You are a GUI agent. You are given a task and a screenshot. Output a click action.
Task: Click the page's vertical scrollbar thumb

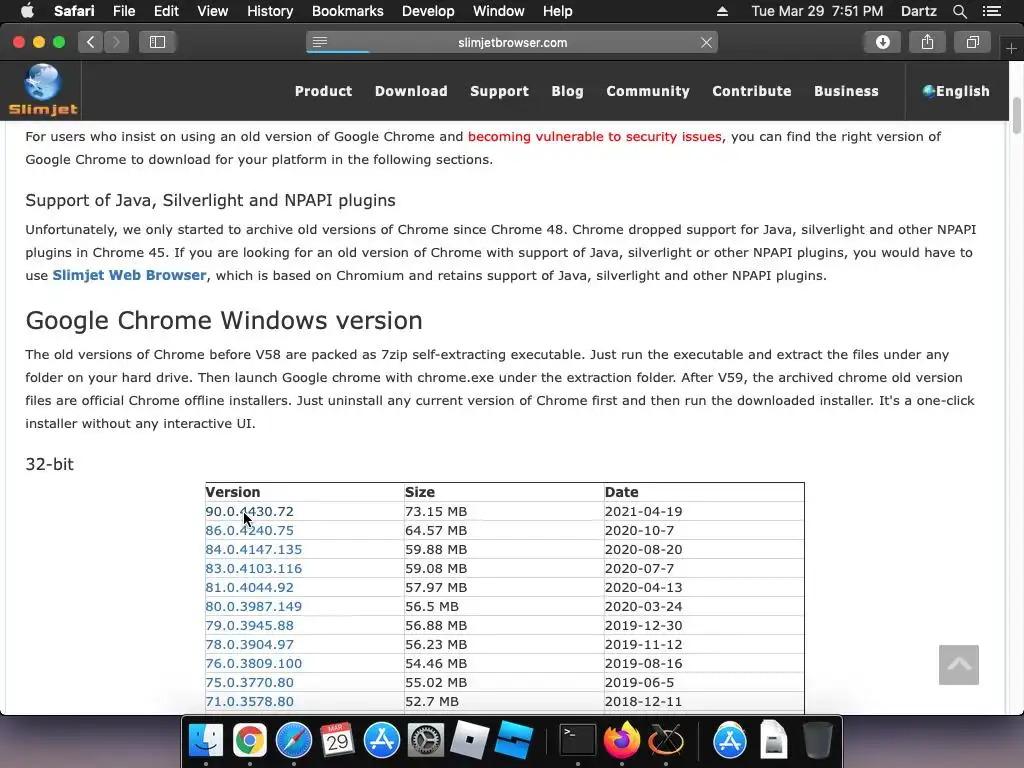click(x=1017, y=116)
